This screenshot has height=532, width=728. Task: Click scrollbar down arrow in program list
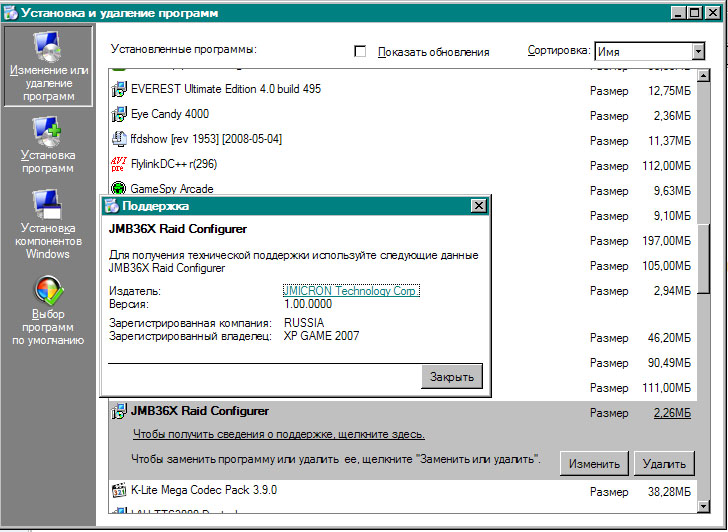703,506
